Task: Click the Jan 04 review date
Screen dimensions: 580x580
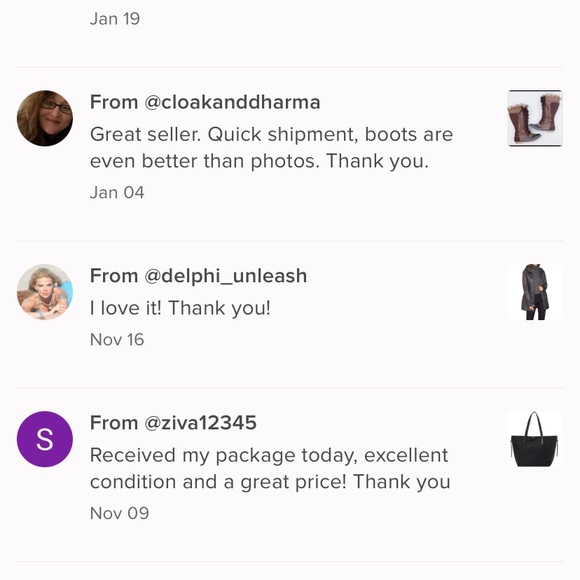Action: coord(117,192)
